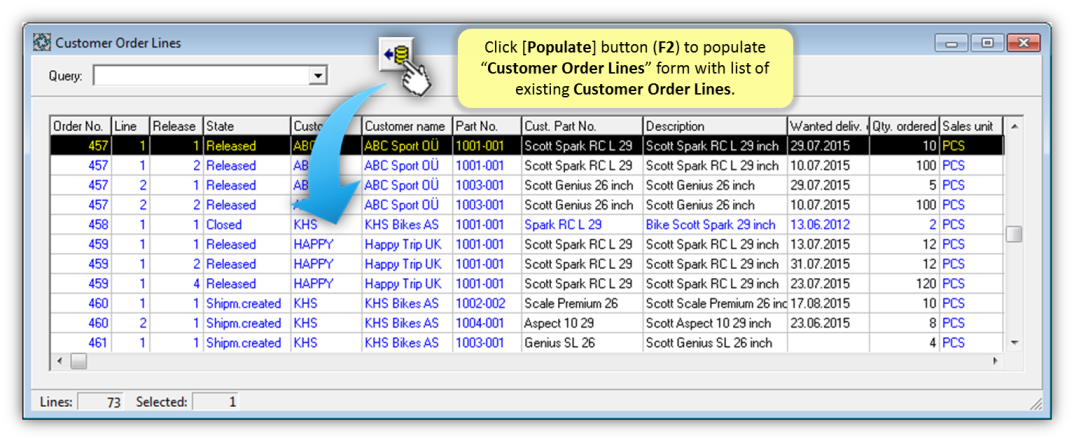1074x442 pixels.
Task: Click the Cust. Part No. column header
Action: click(582, 126)
